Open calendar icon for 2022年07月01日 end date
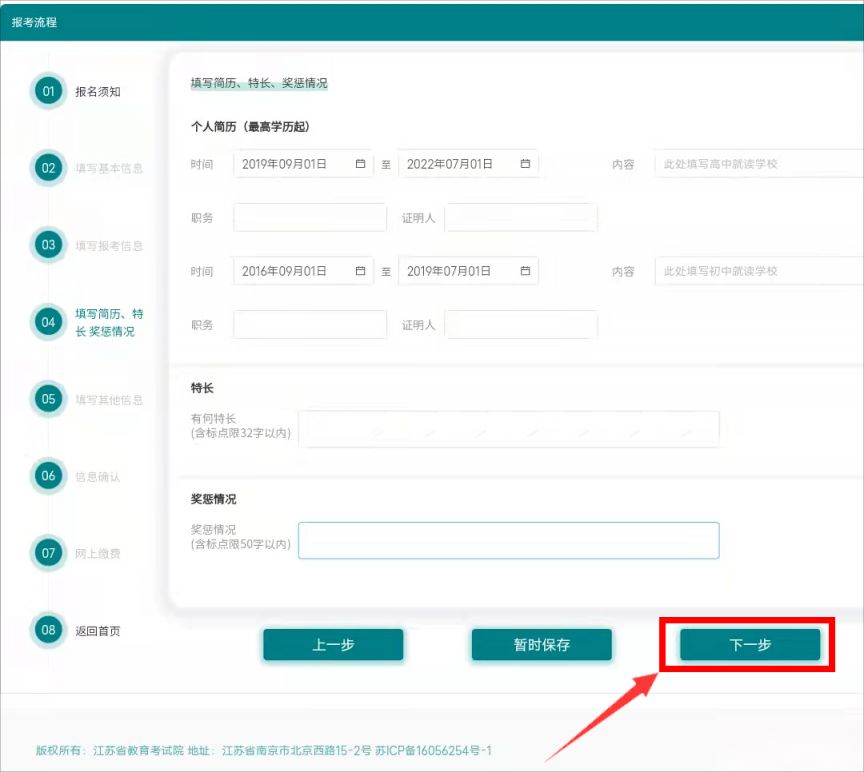 point(525,164)
